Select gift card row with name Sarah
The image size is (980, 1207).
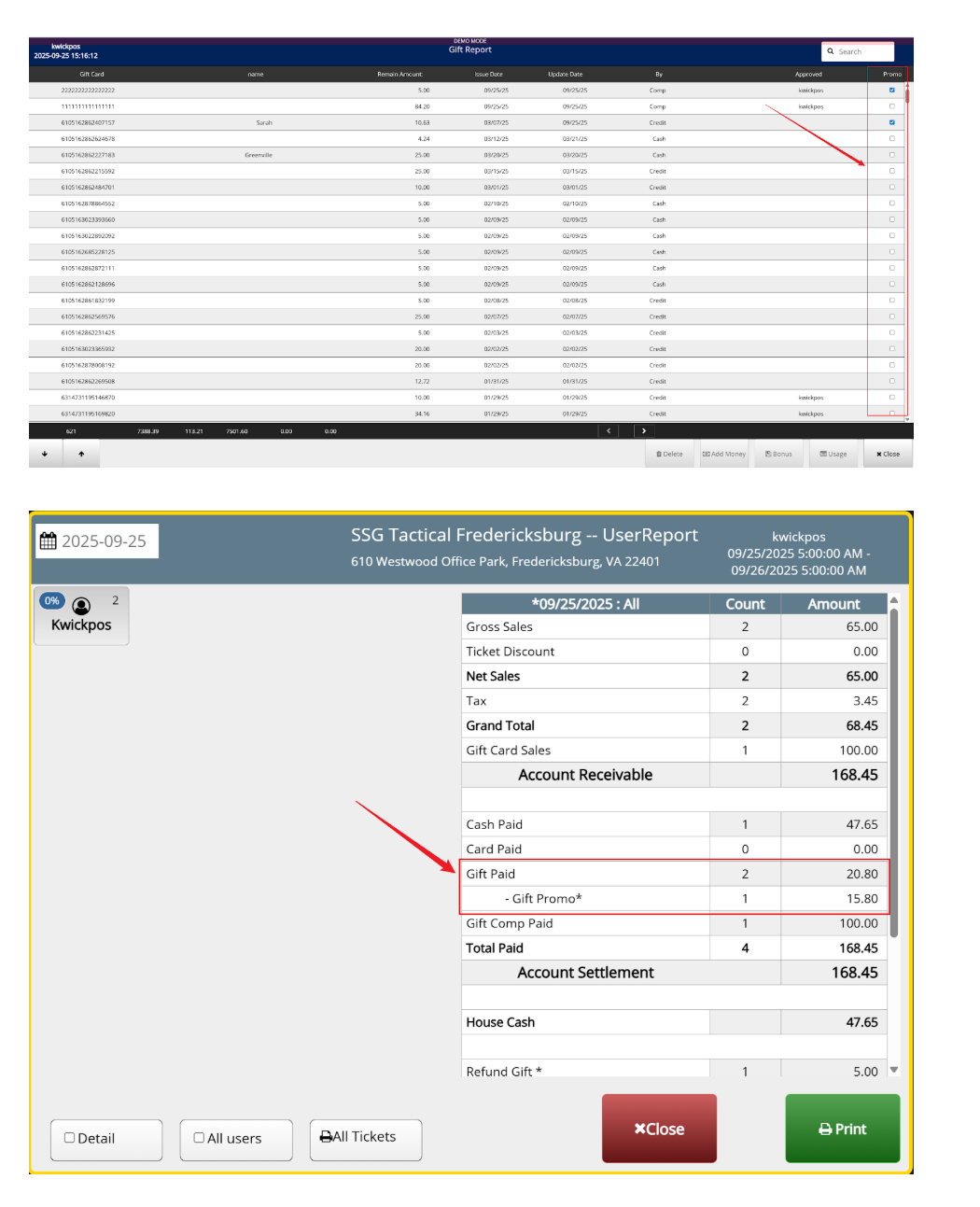pos(467,122)
